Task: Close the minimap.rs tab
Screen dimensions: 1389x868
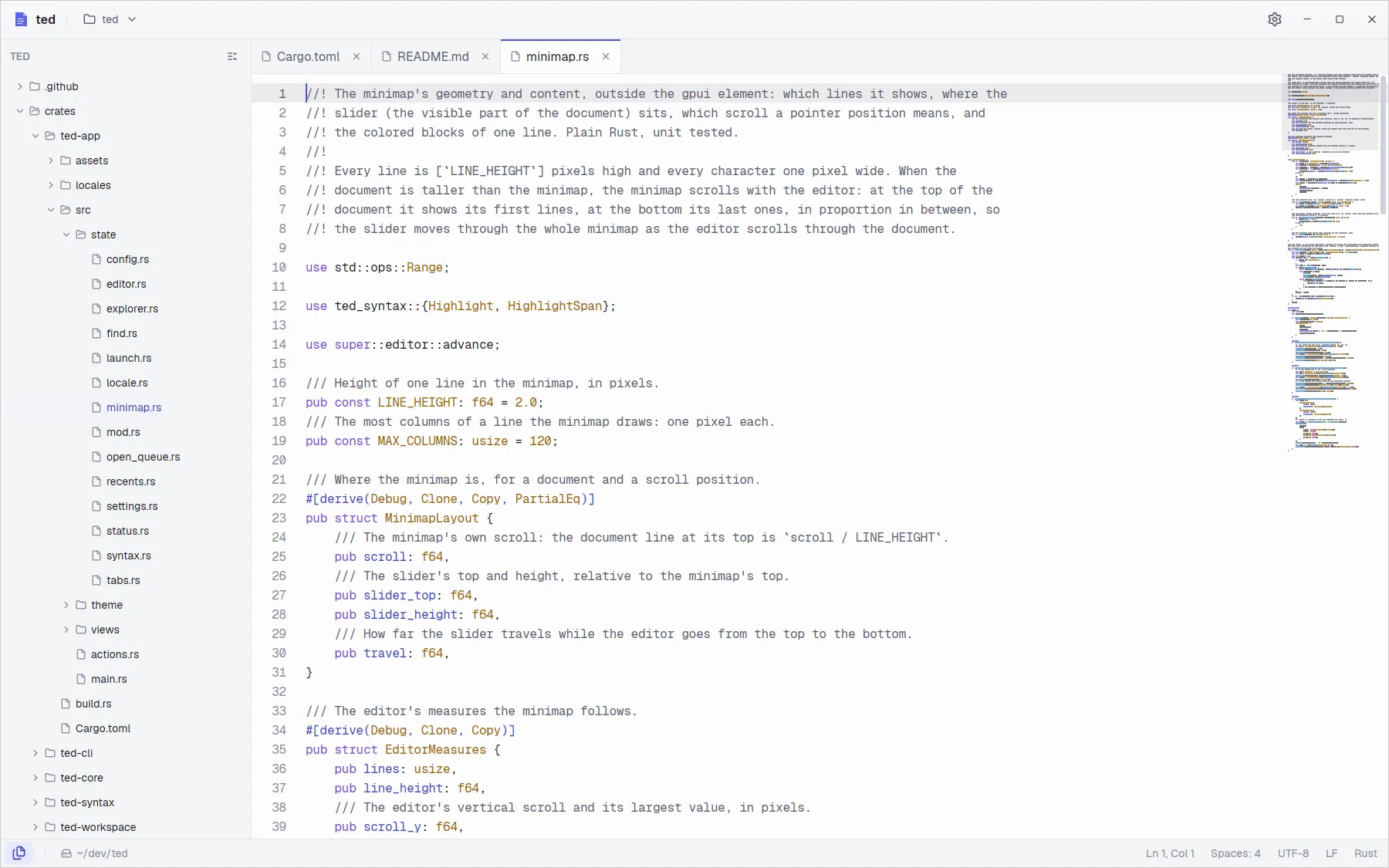Action: (606, 56)
